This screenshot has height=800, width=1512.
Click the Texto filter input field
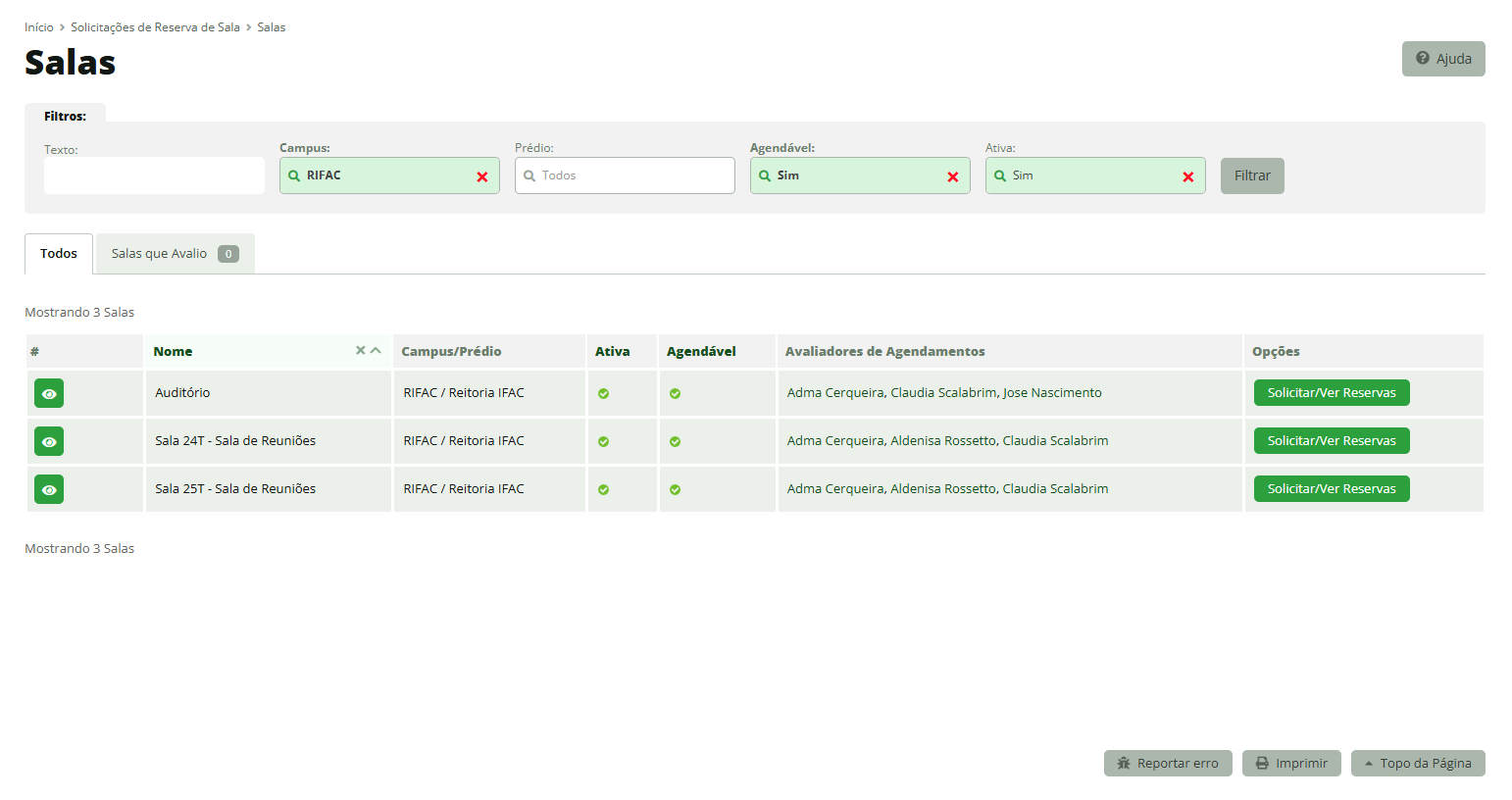coord(154,175)
